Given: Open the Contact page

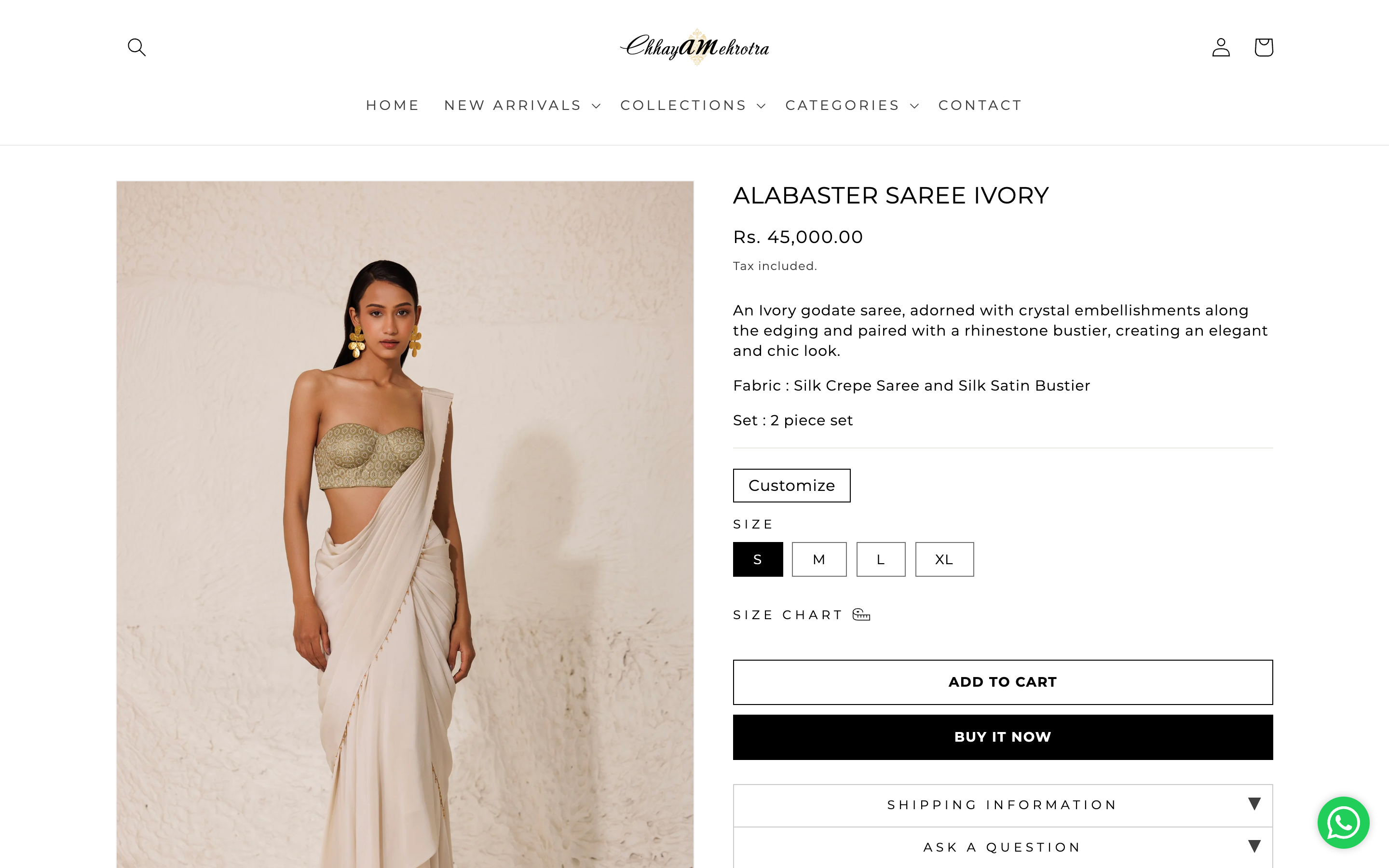Looking at the screenshot, I should click(x=980, y=106).
